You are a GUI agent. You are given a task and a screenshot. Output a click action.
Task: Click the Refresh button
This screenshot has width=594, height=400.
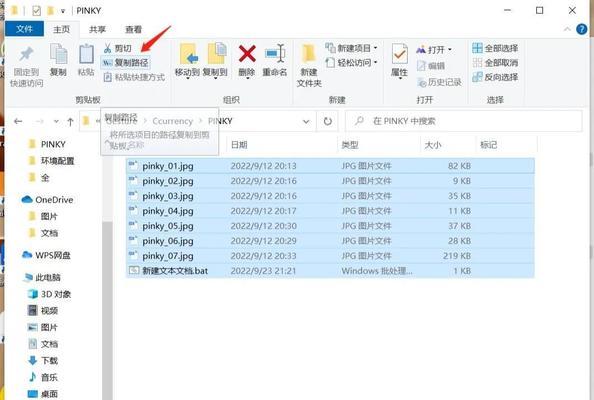point(328,121)
